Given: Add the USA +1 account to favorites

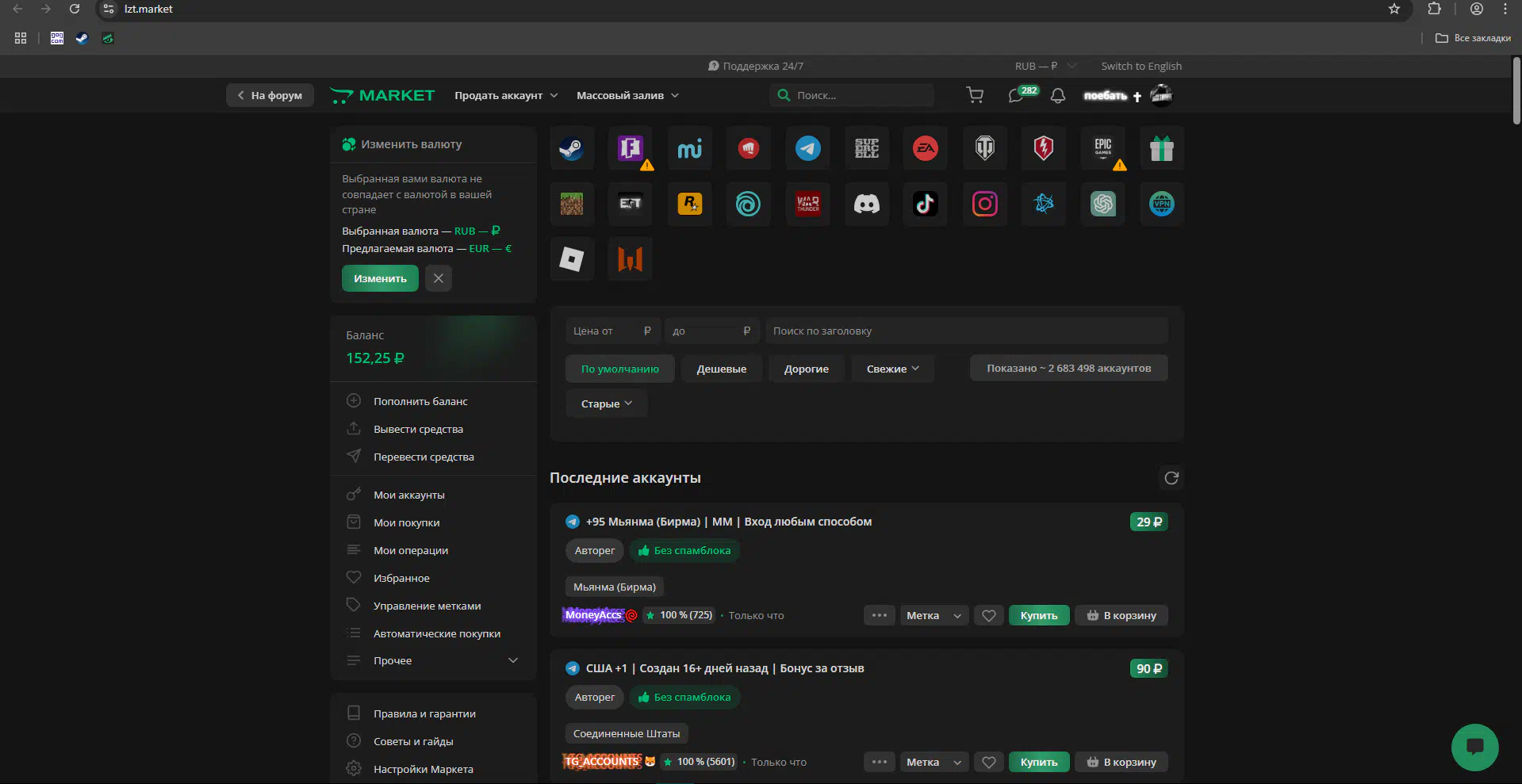Looking at the screenshot, I should pos(989,763).
